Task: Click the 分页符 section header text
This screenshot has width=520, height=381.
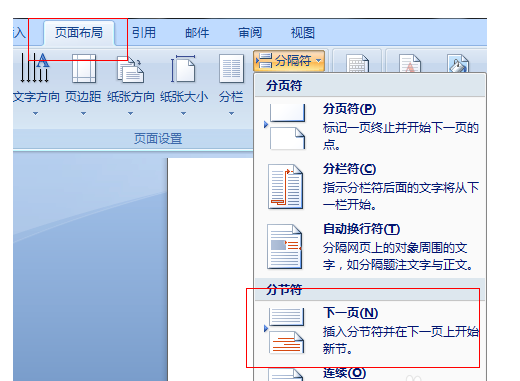Action: [x=284, y=86]
